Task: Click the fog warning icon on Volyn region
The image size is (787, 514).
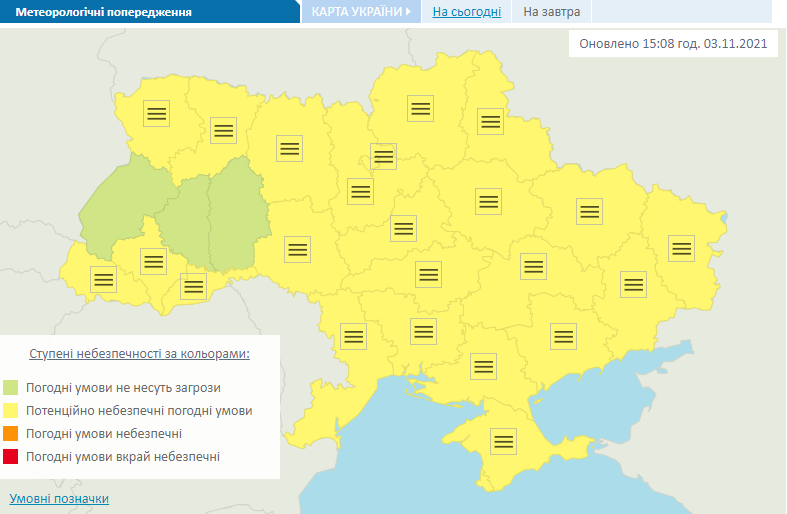Action: point(156,113)
